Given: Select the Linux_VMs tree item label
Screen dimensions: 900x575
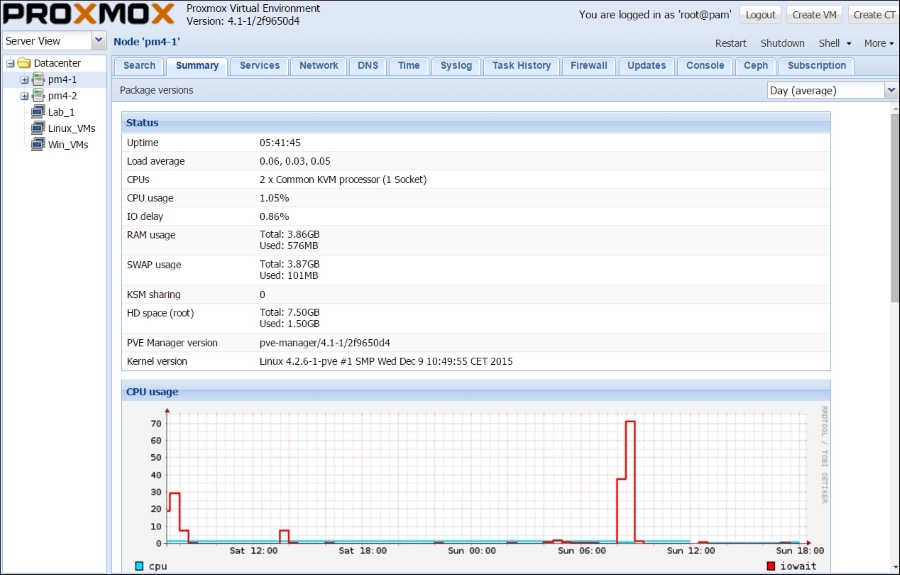Looking at the screenshot, I should pos(72,129).
